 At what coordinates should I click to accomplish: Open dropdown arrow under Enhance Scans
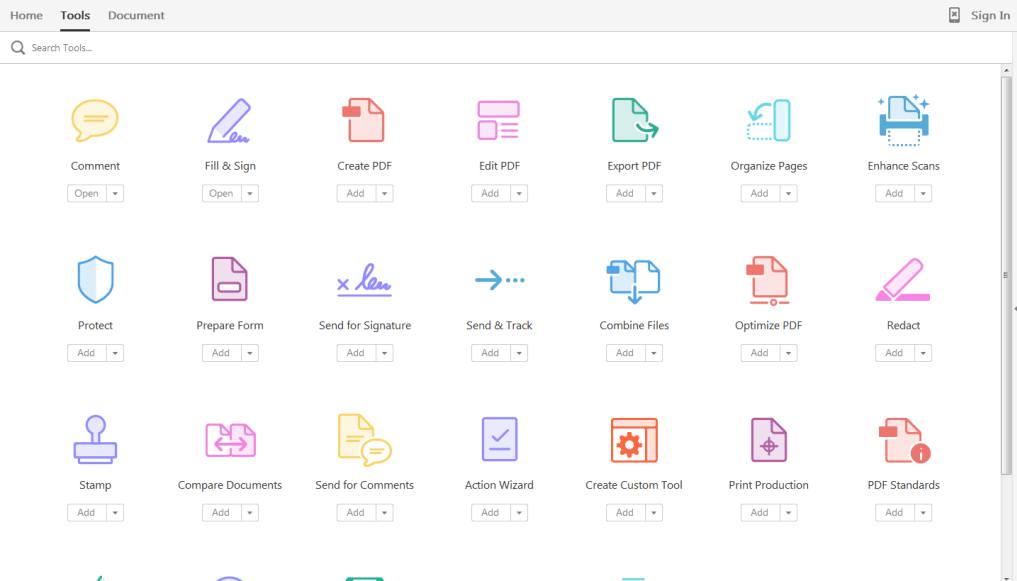click(x=923, y=193)
